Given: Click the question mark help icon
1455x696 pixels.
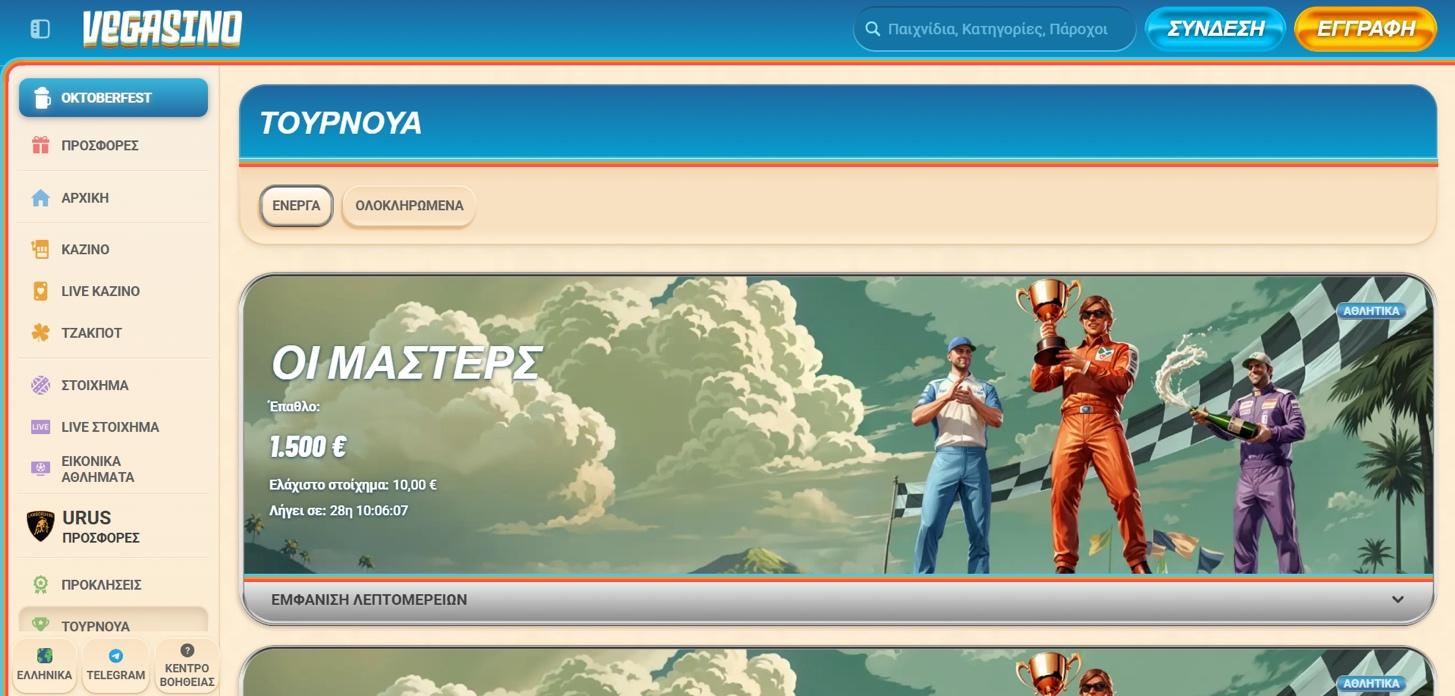Looking at the screenshot, I should pos(187,651).
